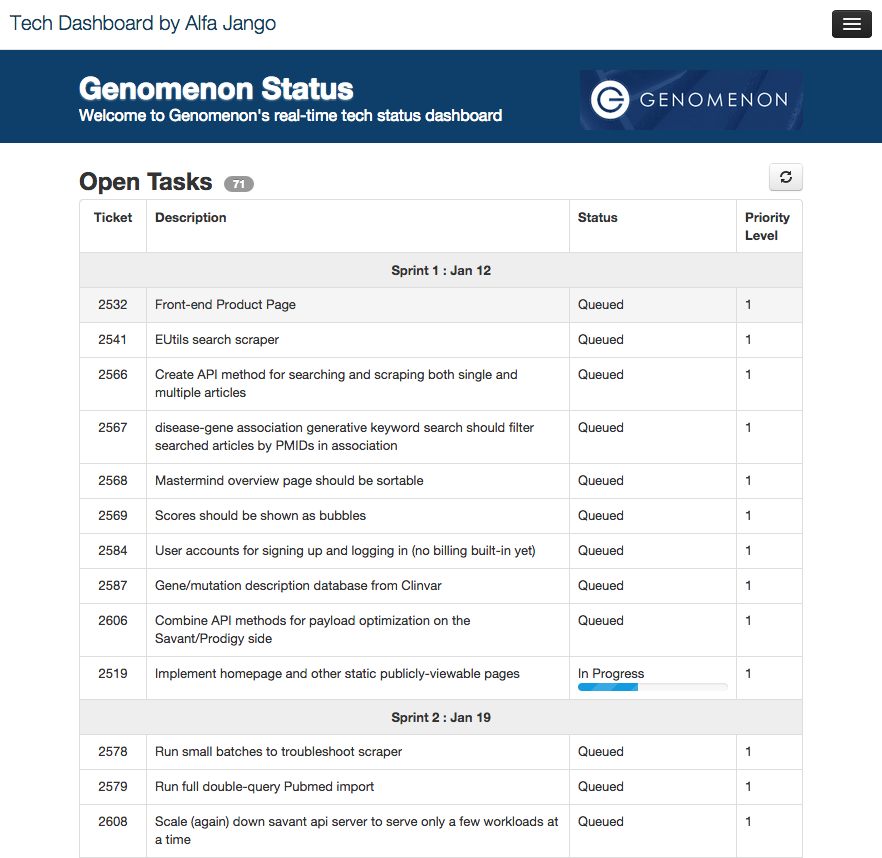Select ticket number 2567
This screenshot has width=882, height=858.
(112, 428)
